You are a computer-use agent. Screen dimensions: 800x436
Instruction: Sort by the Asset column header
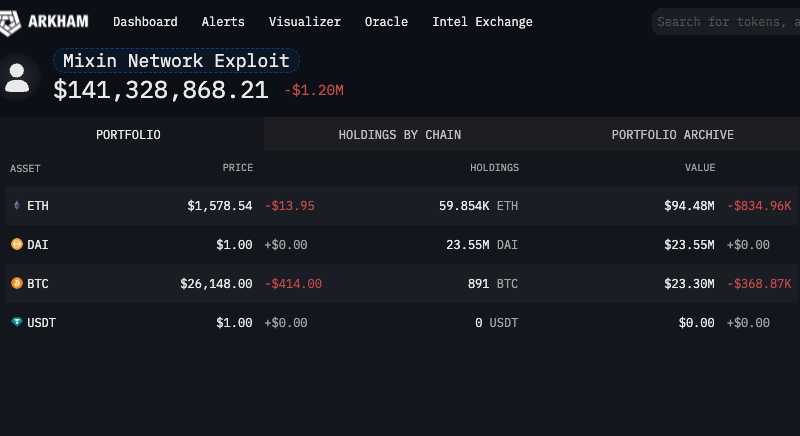[x=25, y=169]
